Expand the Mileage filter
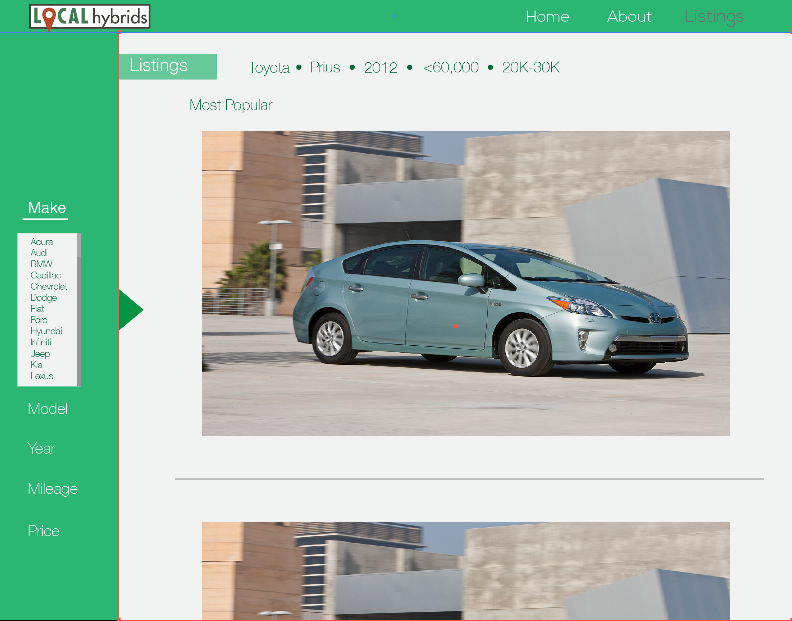This screenshot has height=621, width=792. [53, 489]
